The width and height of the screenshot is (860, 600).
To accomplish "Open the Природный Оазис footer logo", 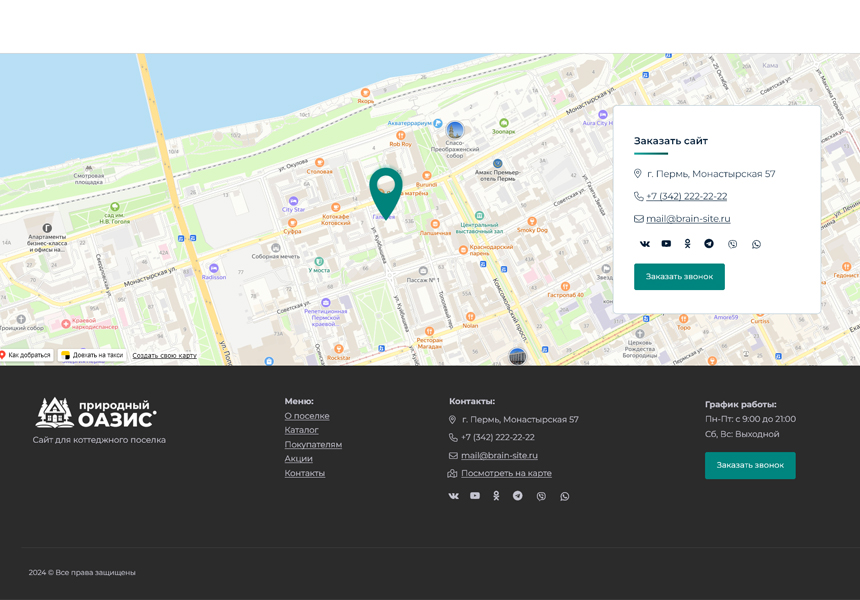I will pos(97,412).
